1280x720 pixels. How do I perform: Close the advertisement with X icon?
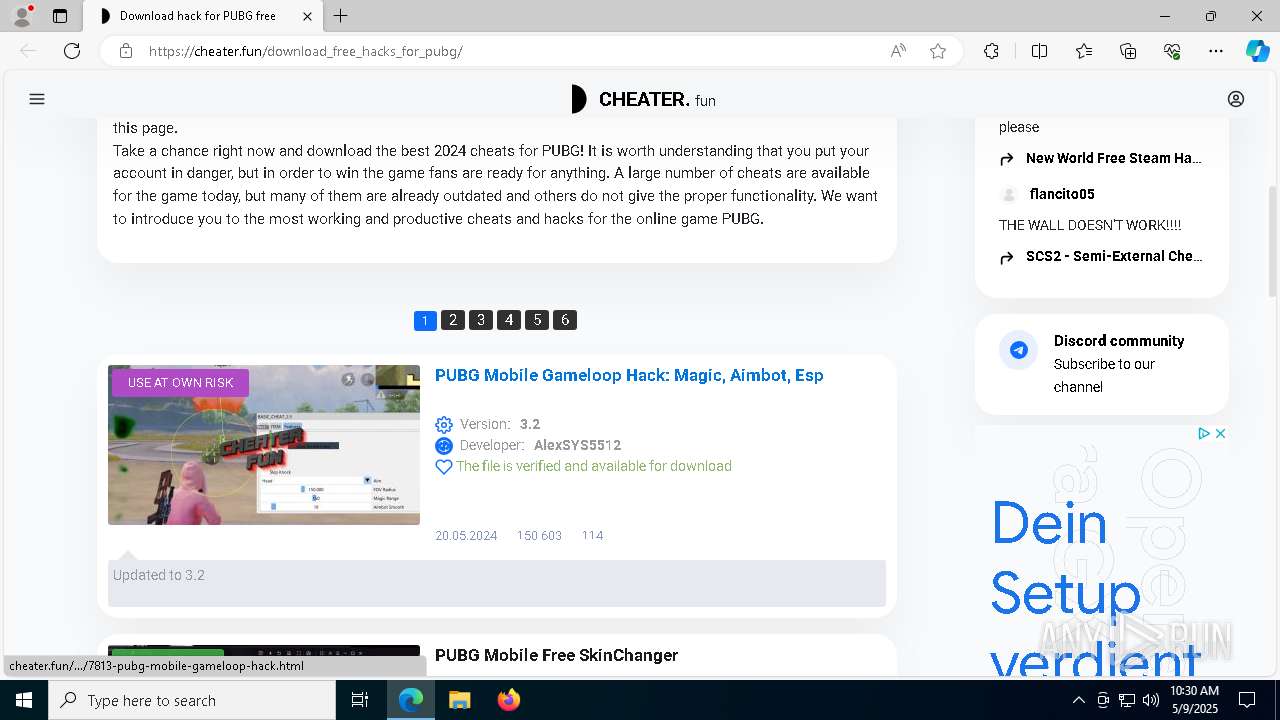tap(1220, 433)
